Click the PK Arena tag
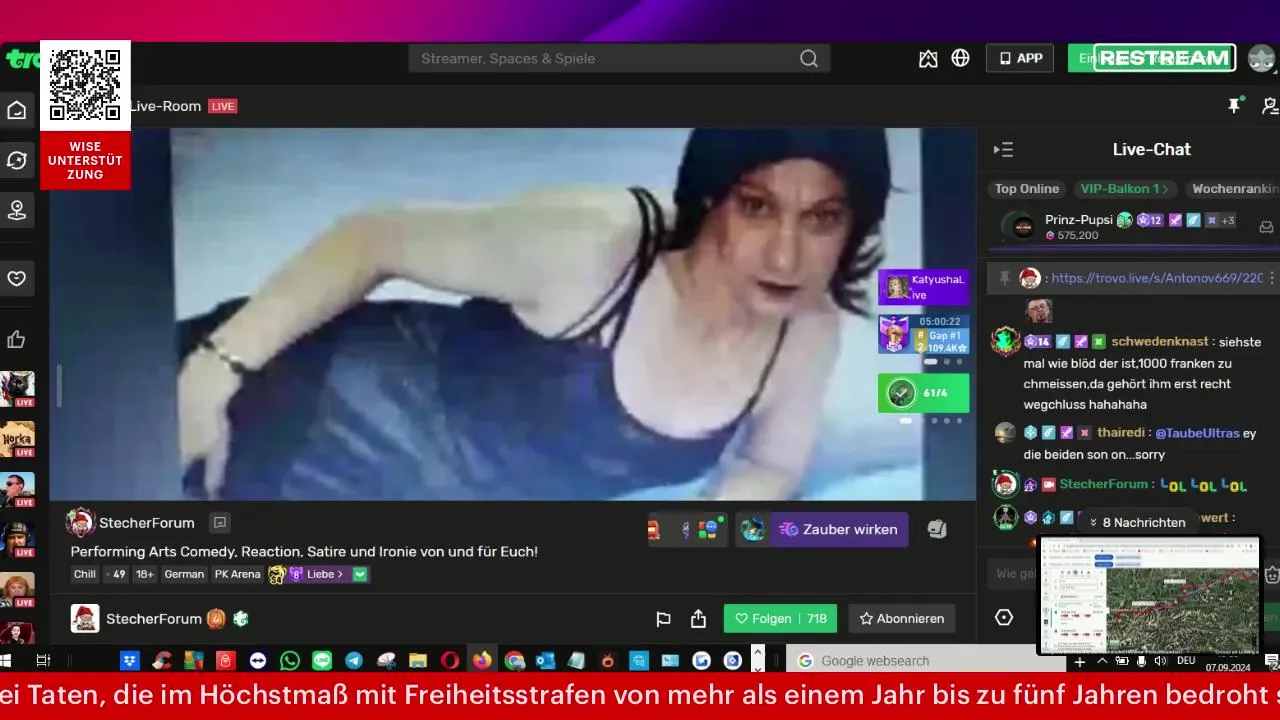The image size is (1280, 720). (238, 574)
